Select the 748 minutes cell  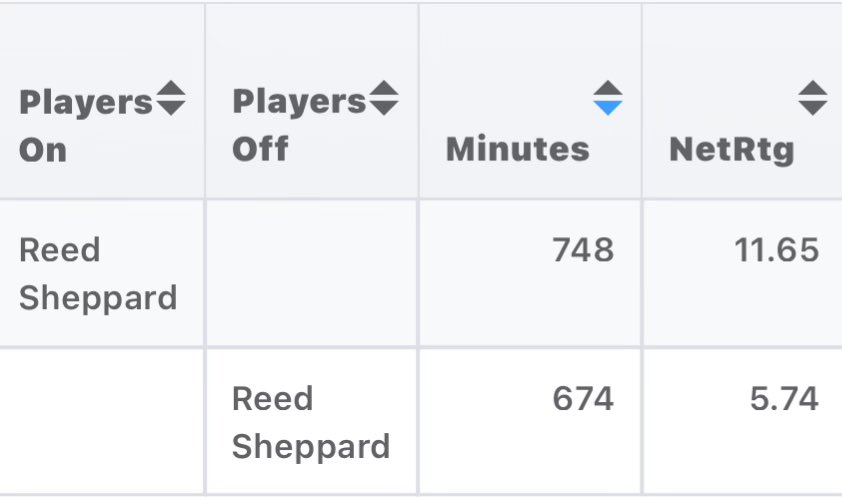(x=583, y=250)
